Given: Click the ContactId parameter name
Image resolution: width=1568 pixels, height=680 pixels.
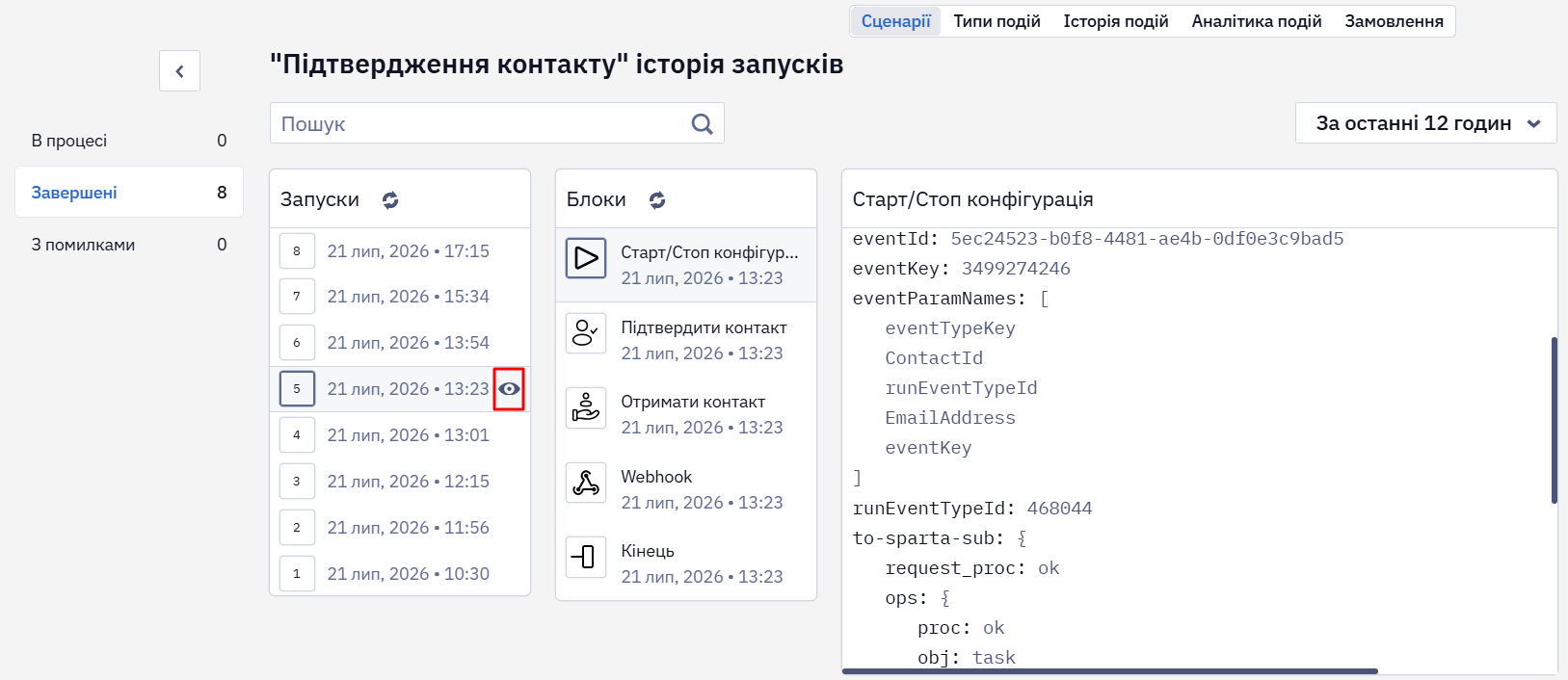Looking at the screenshot, I should pyautogui.click(x=934, y=358).
